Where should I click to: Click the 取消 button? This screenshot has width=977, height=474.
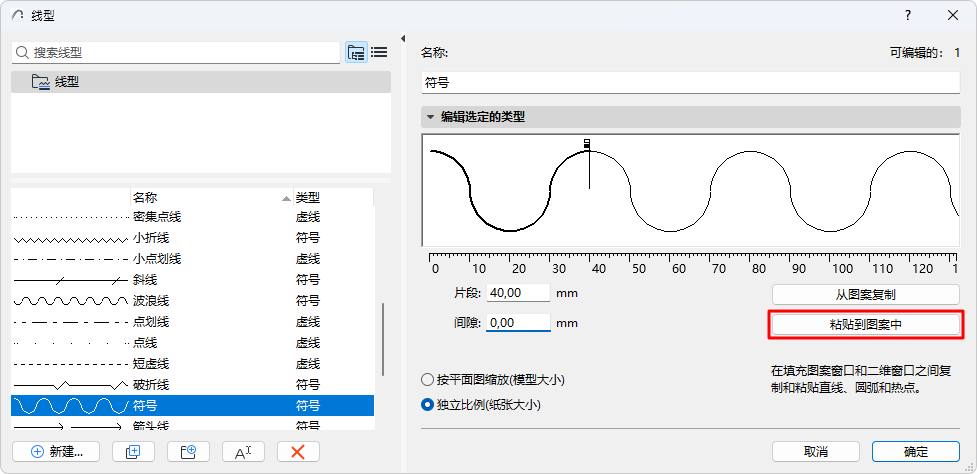pyautogui.click(x=816, y=452)
